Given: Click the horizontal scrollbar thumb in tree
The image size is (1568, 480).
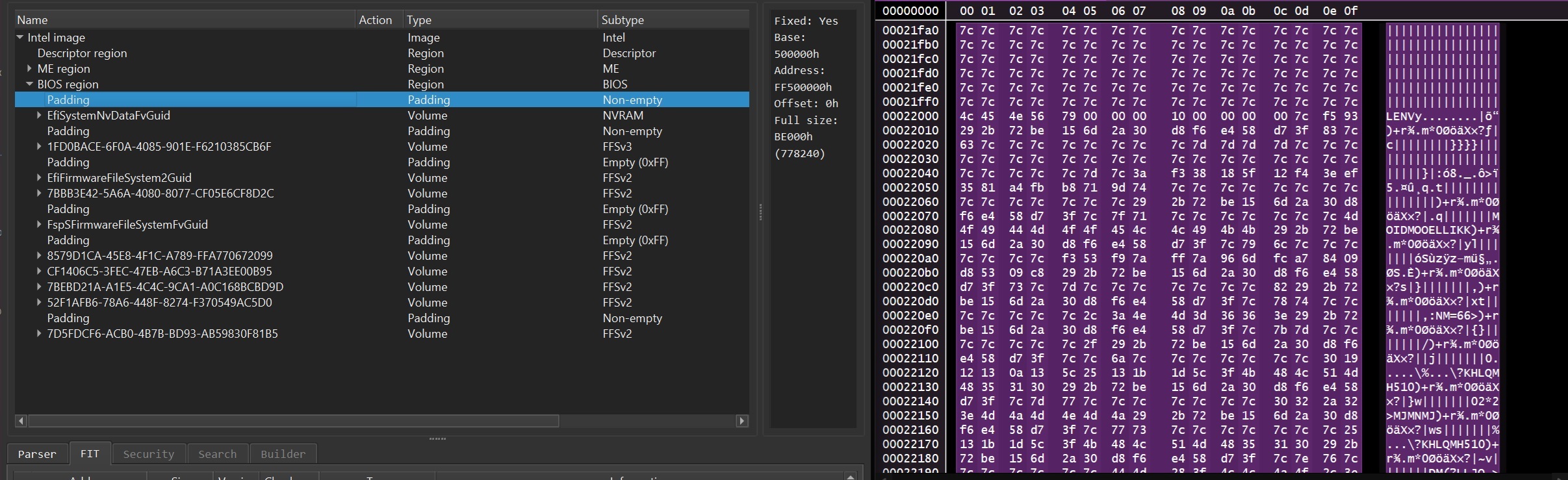Looking at the screenshot, I should point(292,421).
